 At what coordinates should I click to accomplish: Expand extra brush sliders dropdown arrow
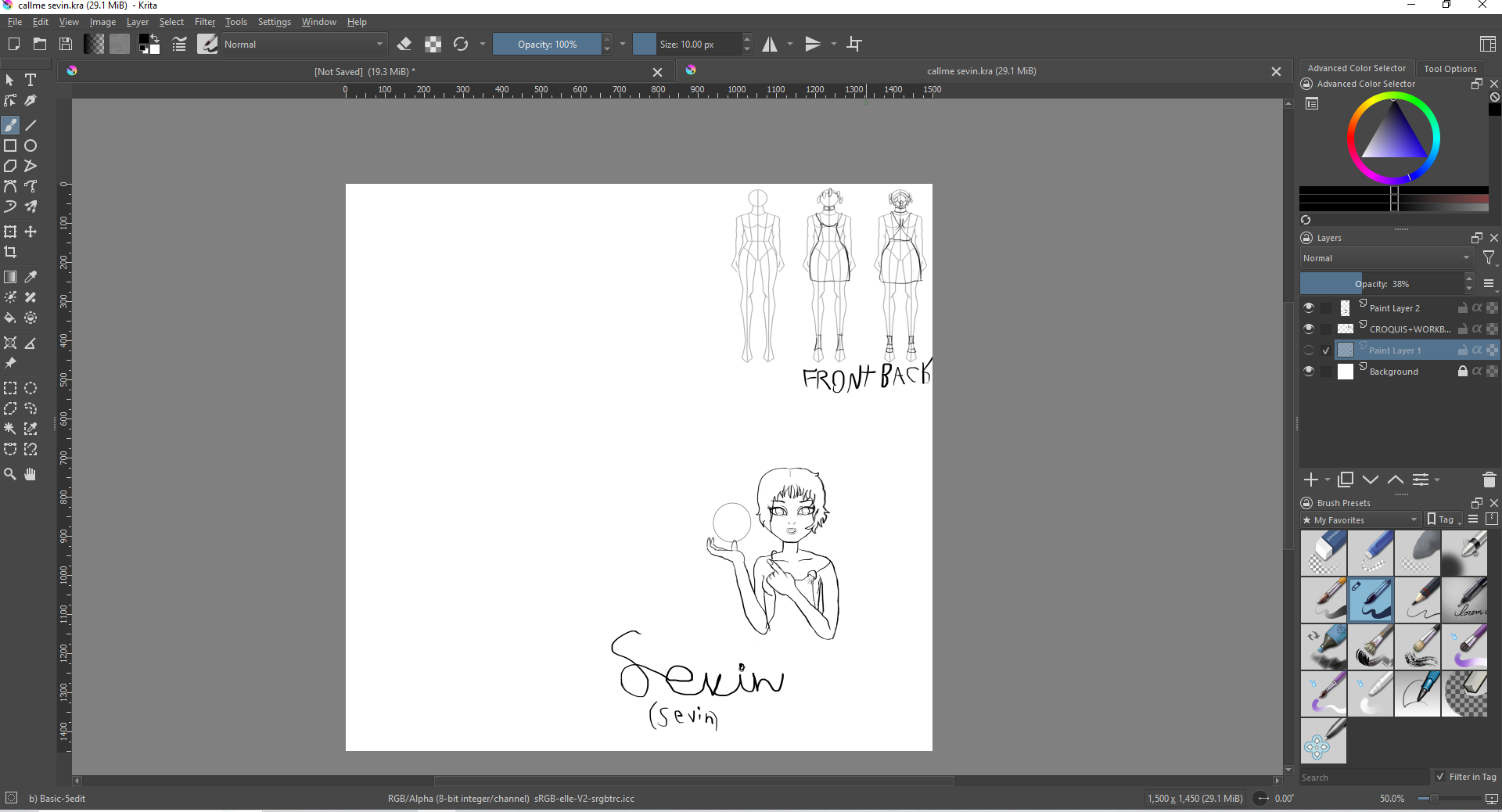[623, 44]
